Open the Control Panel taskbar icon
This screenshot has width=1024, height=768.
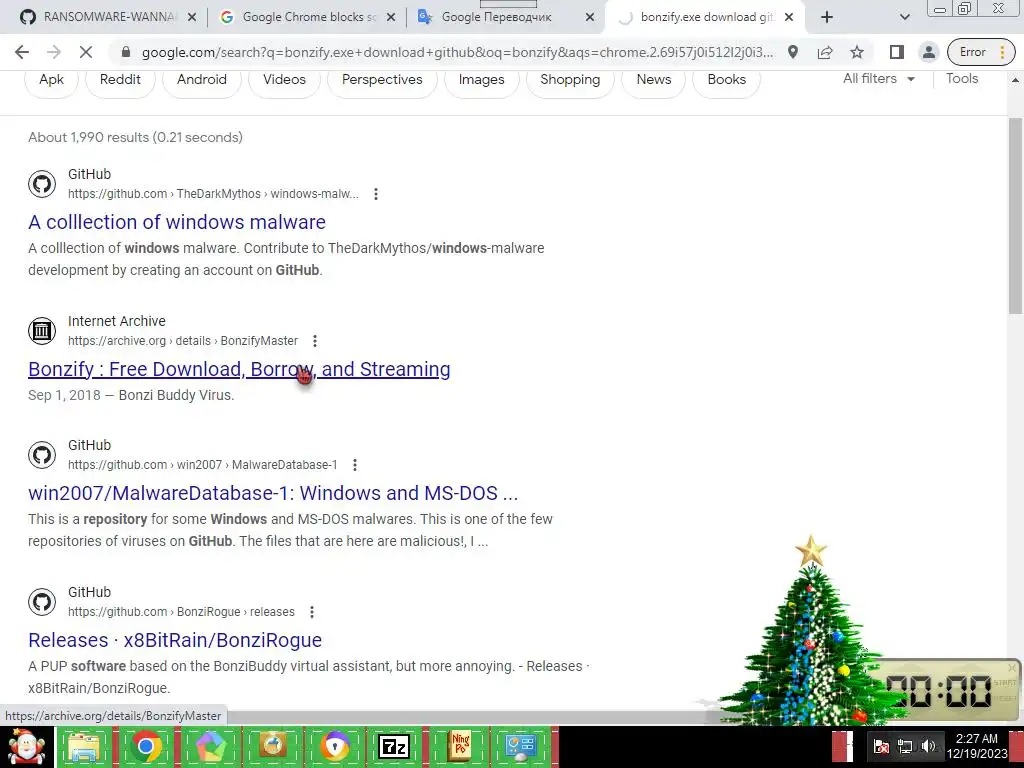520,746
